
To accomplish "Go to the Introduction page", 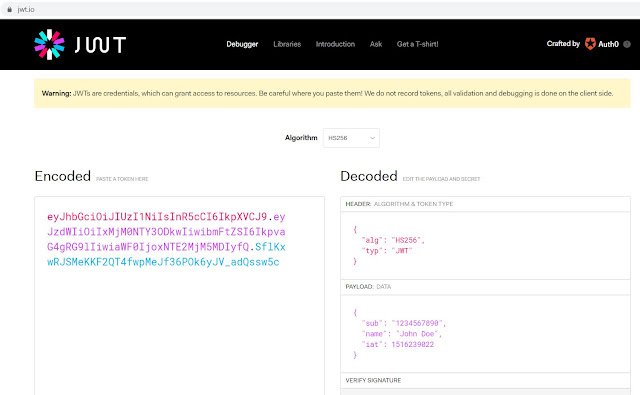I will click(x=335, y=44).
